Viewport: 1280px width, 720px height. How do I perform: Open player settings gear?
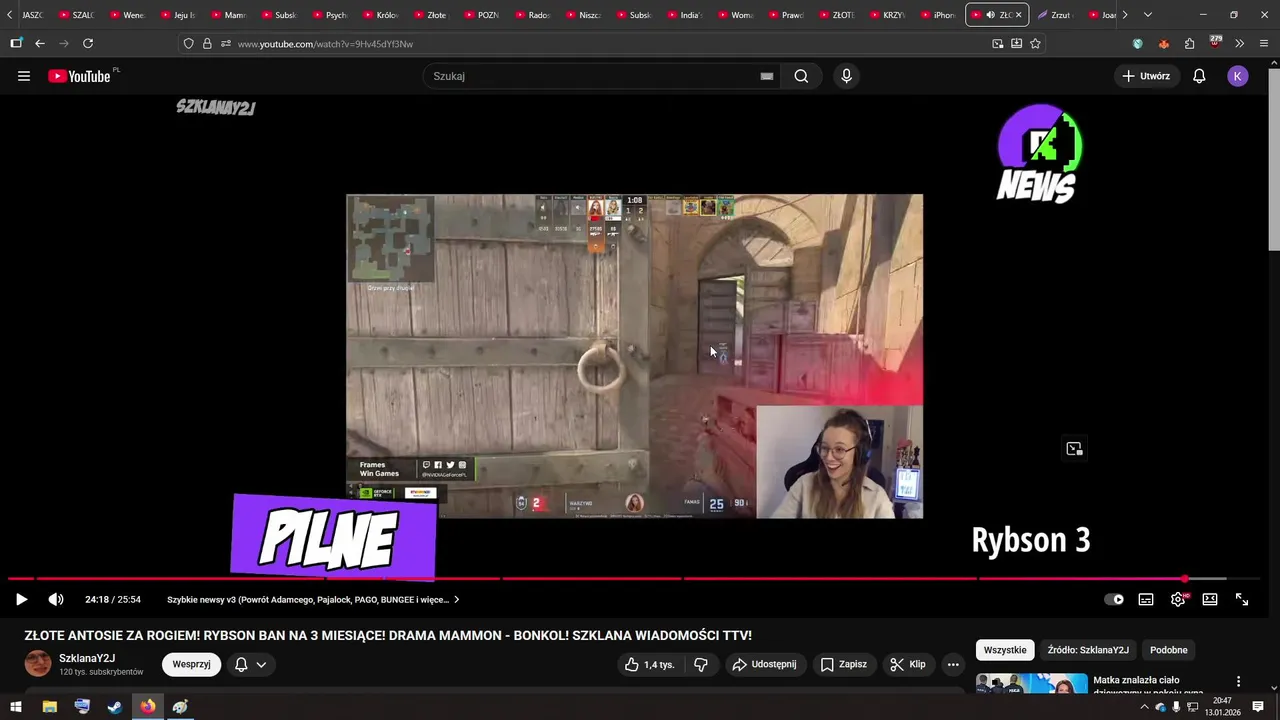[1178, 600]
